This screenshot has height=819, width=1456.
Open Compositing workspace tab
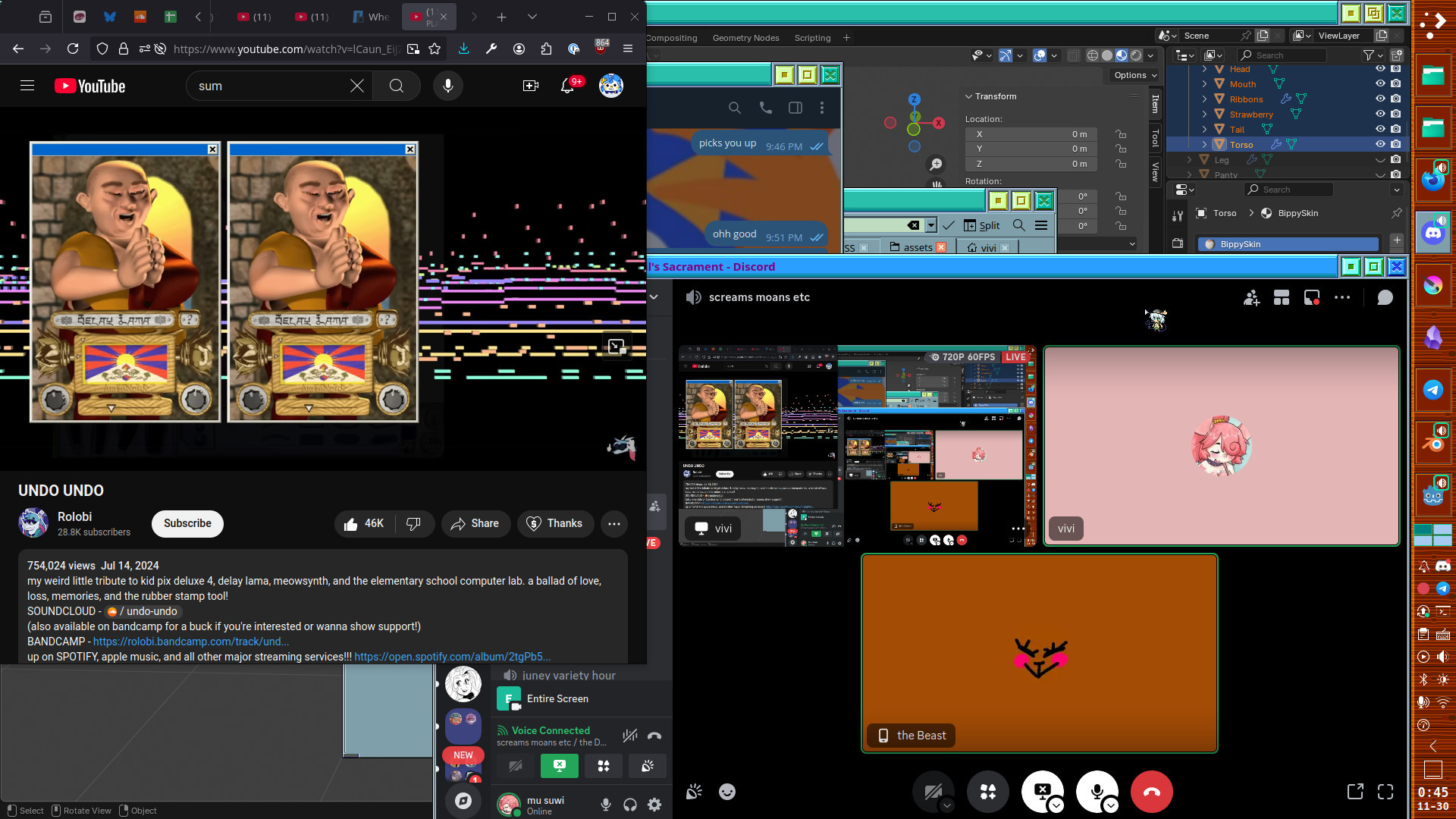click(x=672, y=38)
